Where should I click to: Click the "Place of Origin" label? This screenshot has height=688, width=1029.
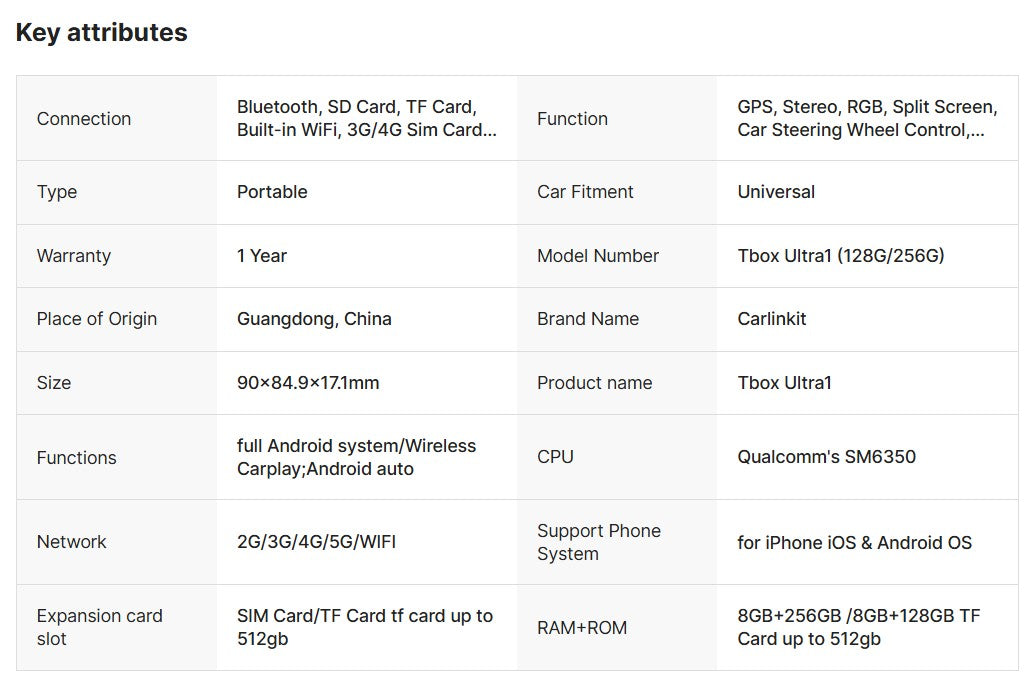click(x=97, y=319)
